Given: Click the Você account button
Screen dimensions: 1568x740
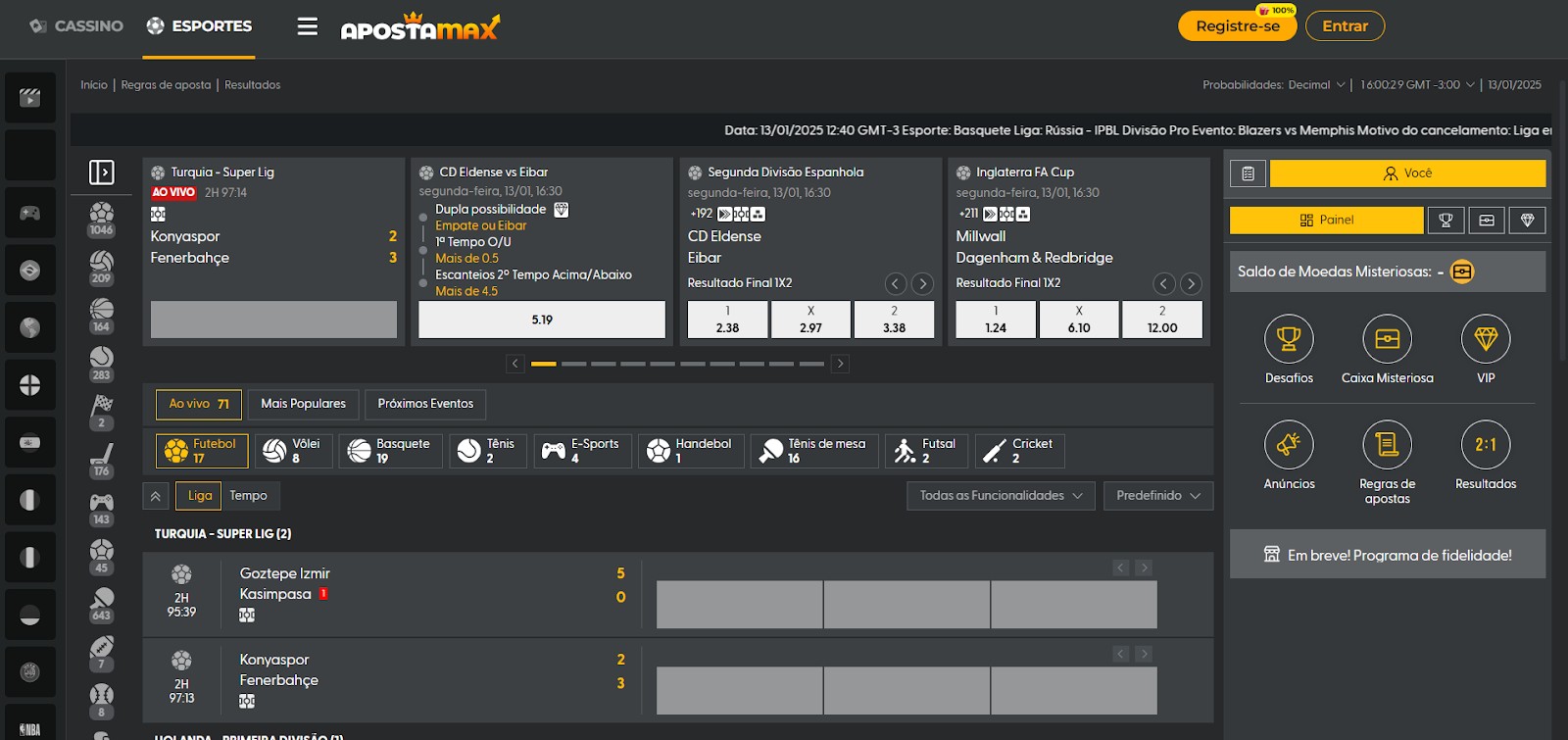Looking at the screenshot, I should point(1408,173).
